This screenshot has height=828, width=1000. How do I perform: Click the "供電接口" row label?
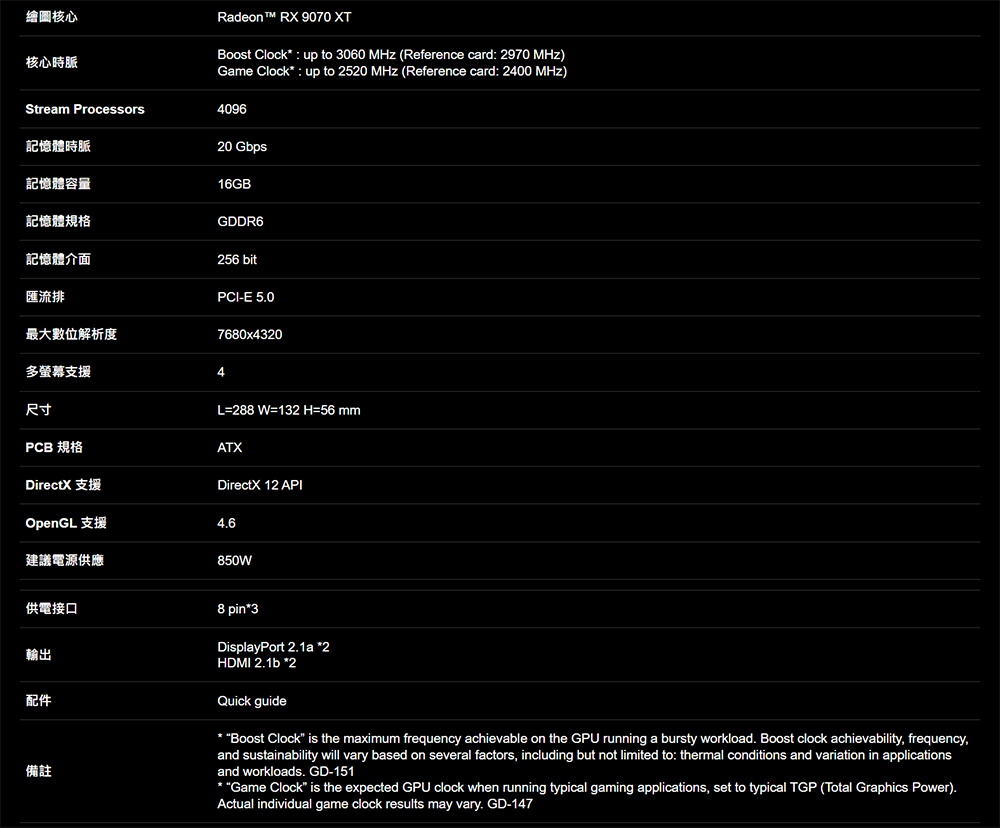pyautogui.click(x=52, y=609)
